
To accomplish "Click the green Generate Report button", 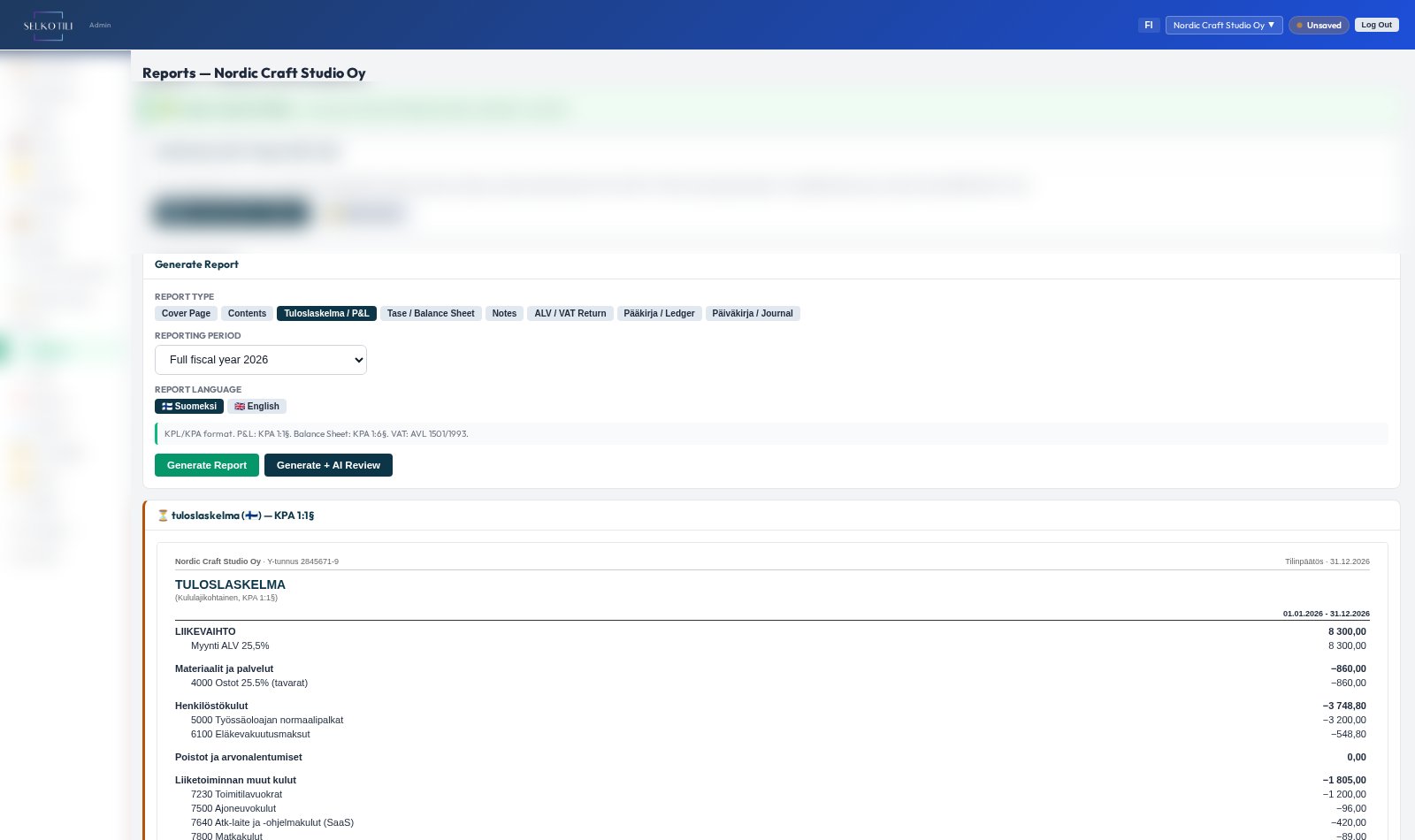I will tap(207, 465).
